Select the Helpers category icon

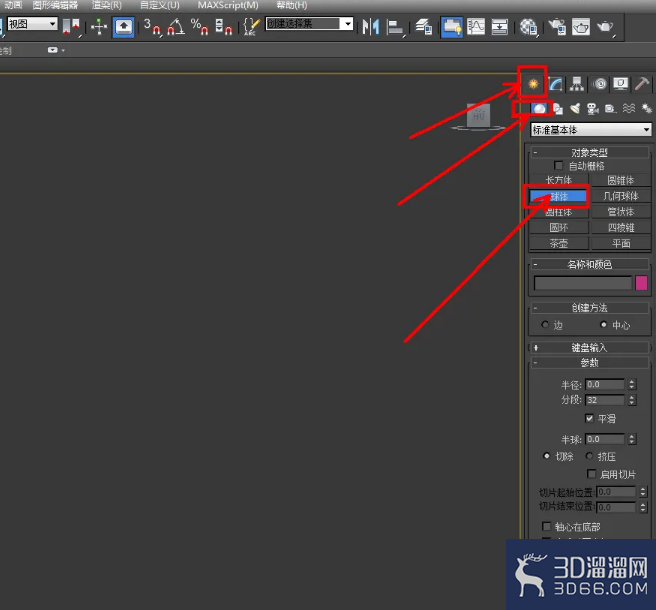click(610, 109)
